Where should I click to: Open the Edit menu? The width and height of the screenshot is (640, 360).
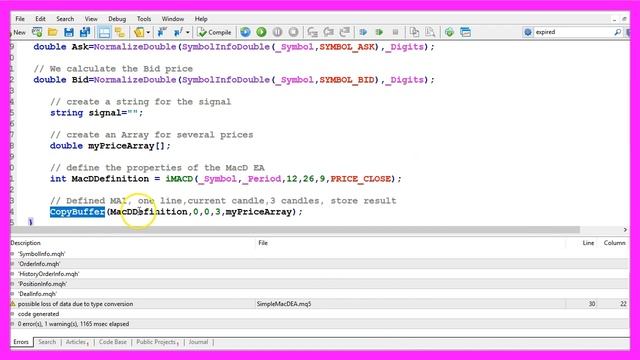40,19
